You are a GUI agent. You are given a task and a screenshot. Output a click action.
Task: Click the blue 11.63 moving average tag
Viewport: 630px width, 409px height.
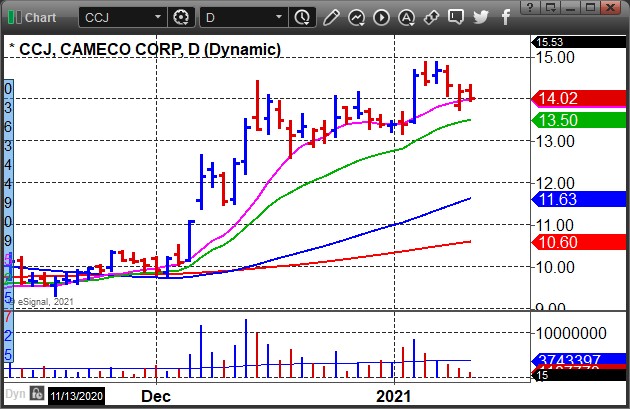pos(579,199)
